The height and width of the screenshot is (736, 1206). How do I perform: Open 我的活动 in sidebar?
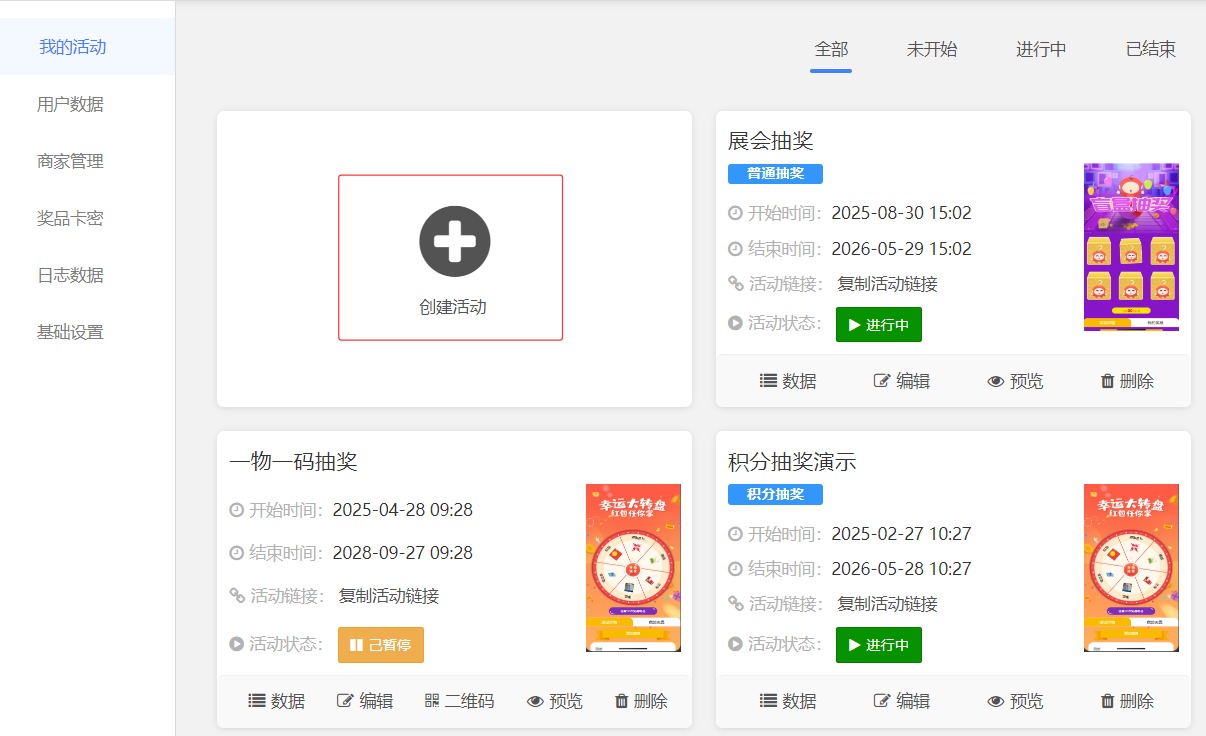(87, 47)
